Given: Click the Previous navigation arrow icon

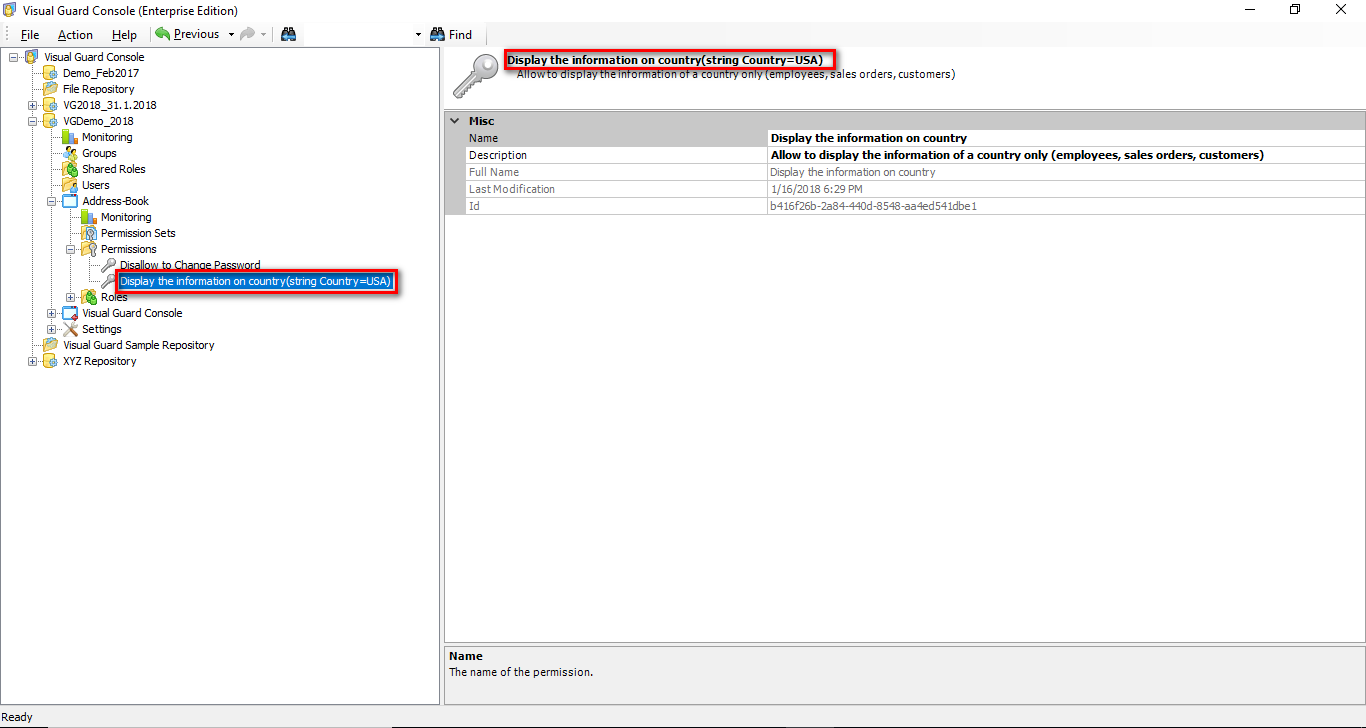Looking at the screenshot, I should click(x=162, y=33).
